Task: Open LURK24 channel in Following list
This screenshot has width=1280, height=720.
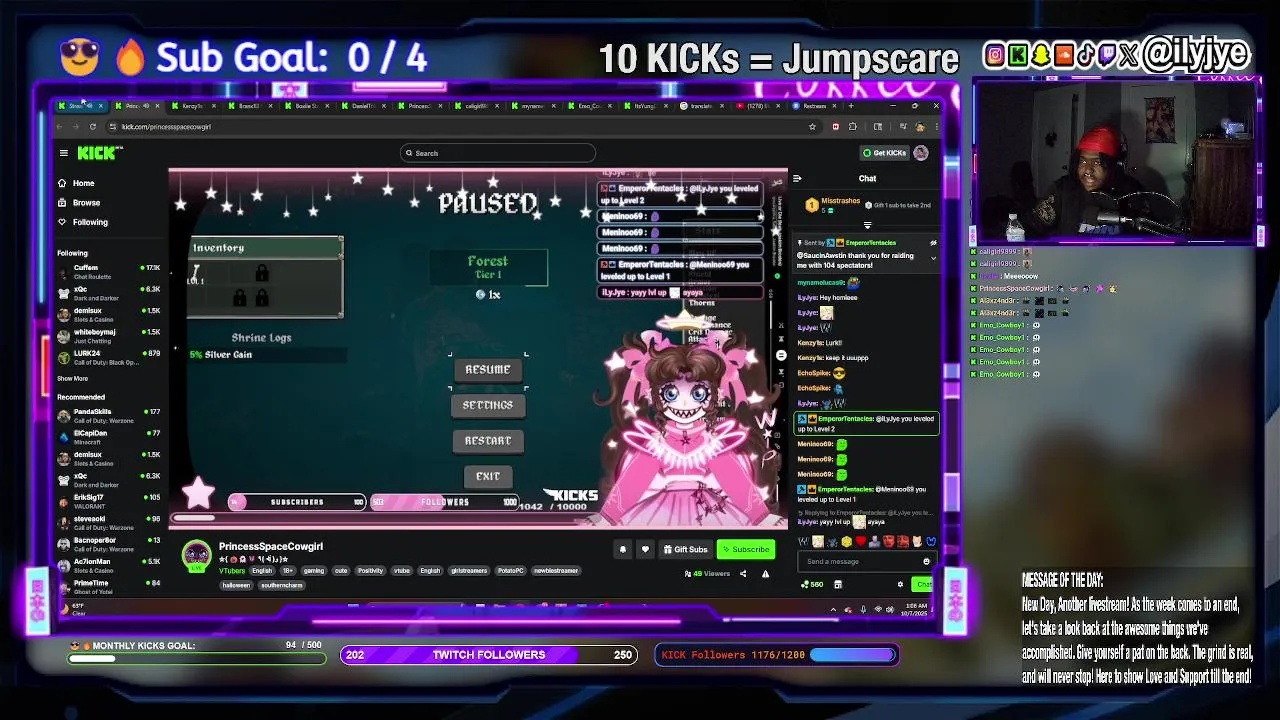Action: (109, 357)
